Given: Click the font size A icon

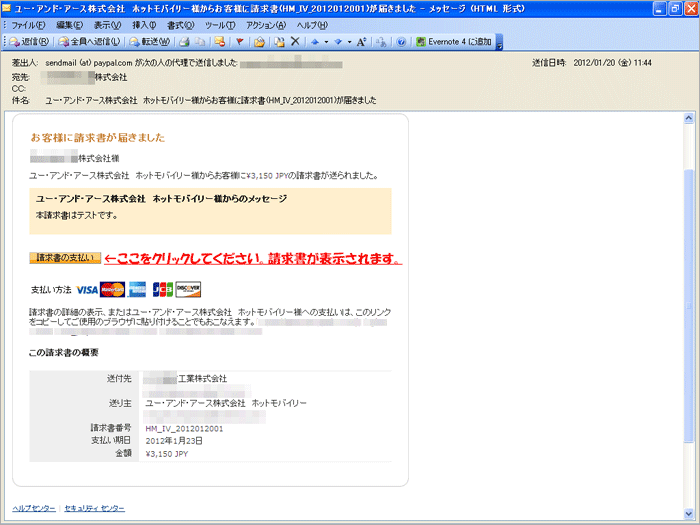Looking at the screenshot, I should click(361, 42).
